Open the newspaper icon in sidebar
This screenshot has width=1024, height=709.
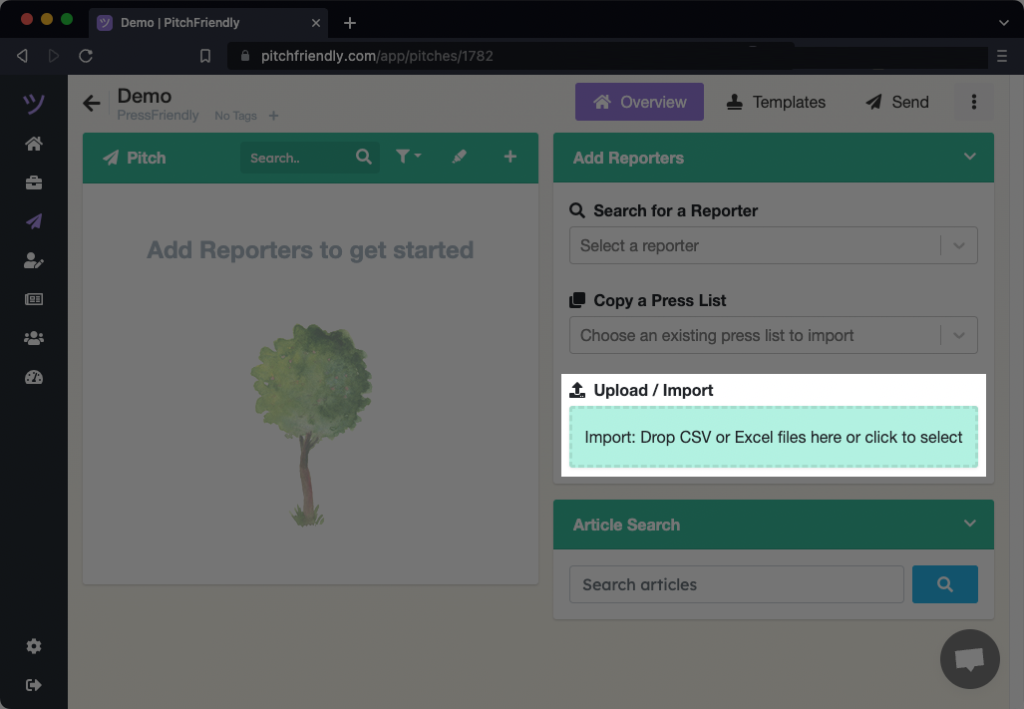[34, 299]
